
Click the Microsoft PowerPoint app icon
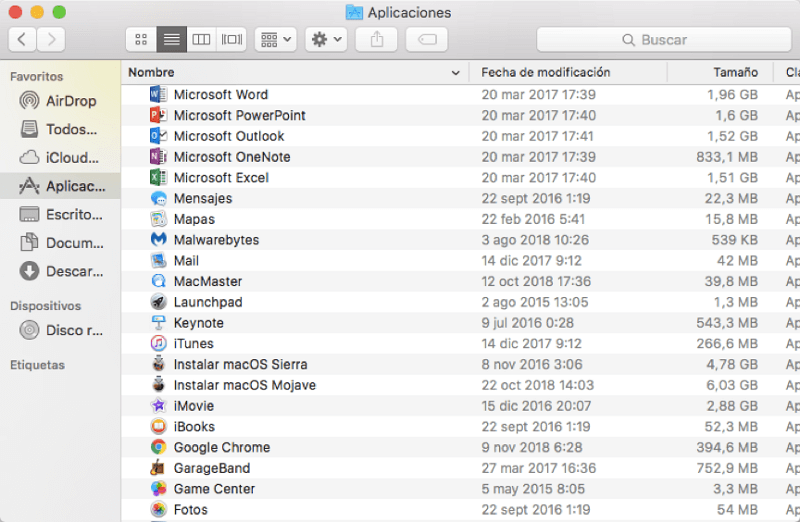(158, 115)
